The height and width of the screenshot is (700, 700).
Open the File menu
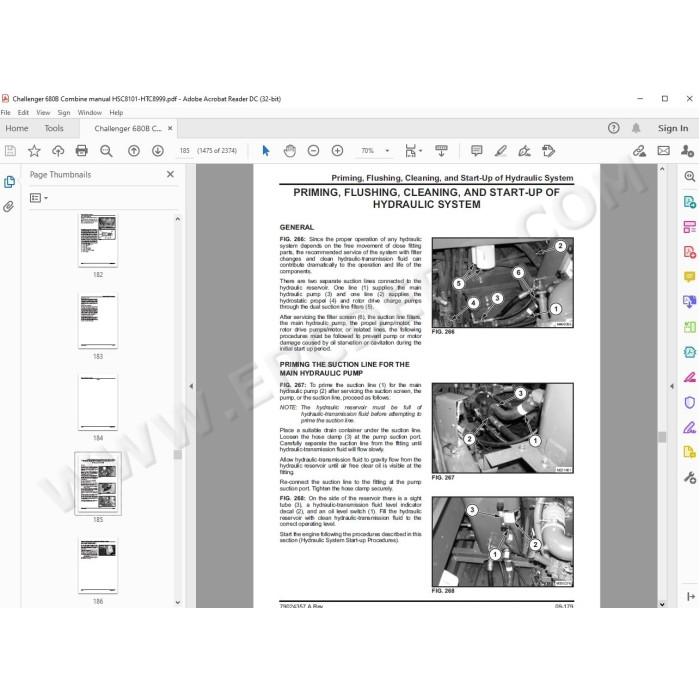coord(6,112)
